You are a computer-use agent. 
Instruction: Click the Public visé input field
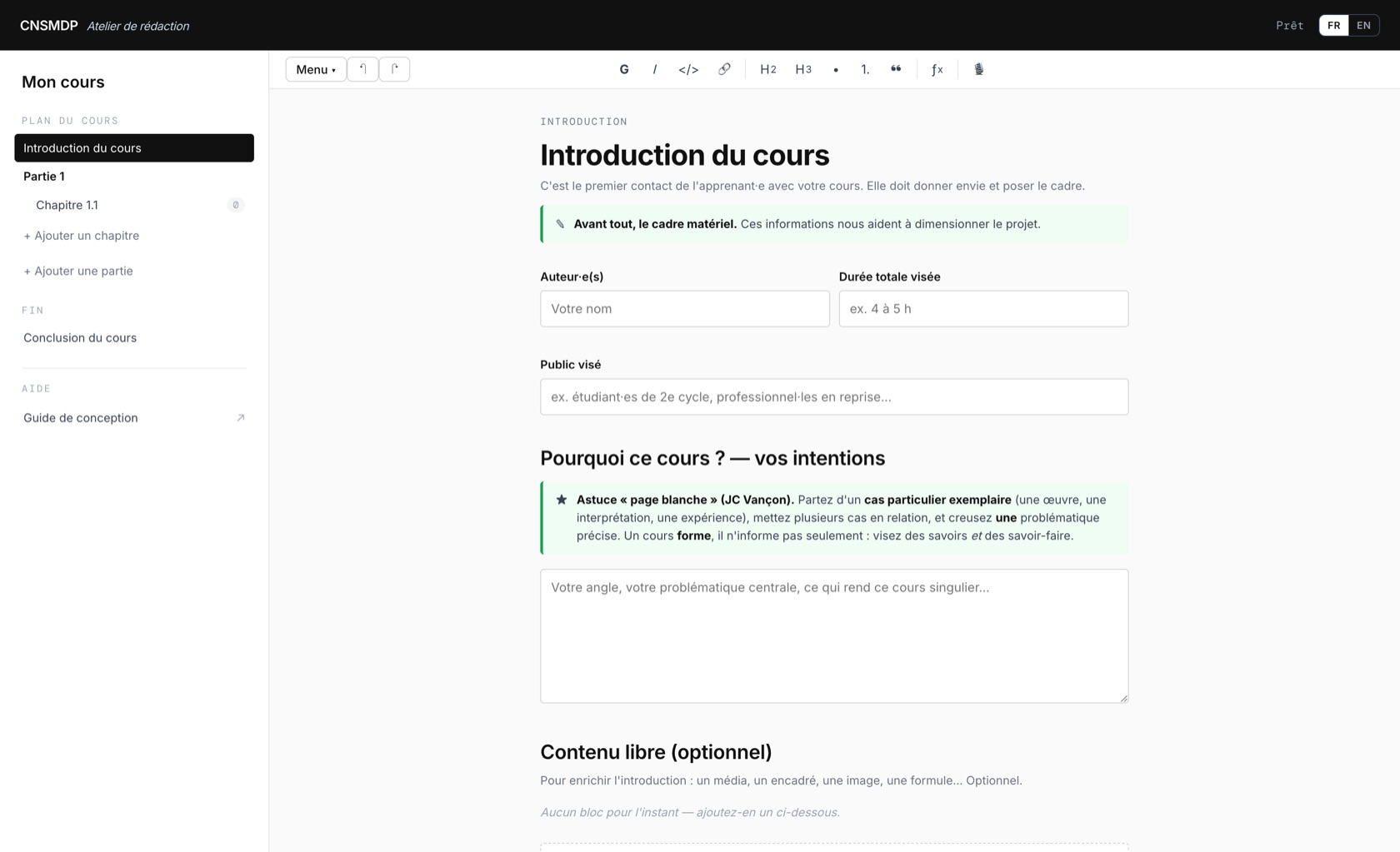[x=834, y=396]
